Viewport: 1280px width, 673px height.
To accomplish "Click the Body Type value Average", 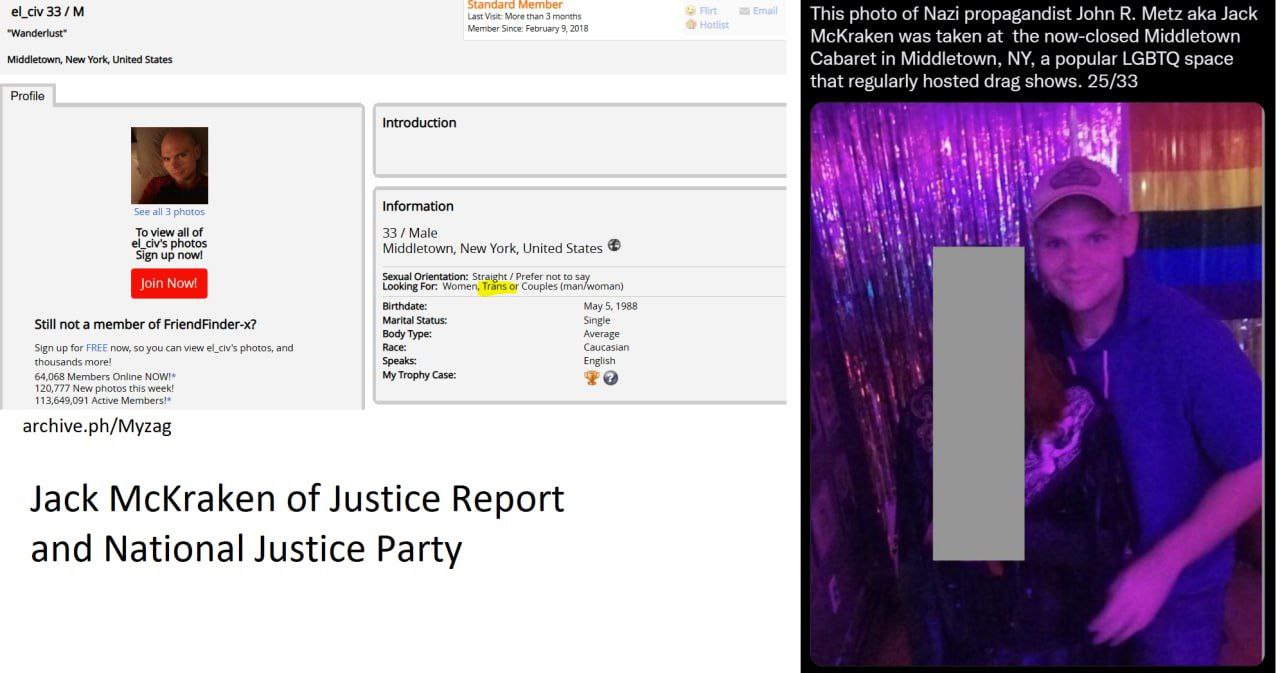I will pos(601,334).
